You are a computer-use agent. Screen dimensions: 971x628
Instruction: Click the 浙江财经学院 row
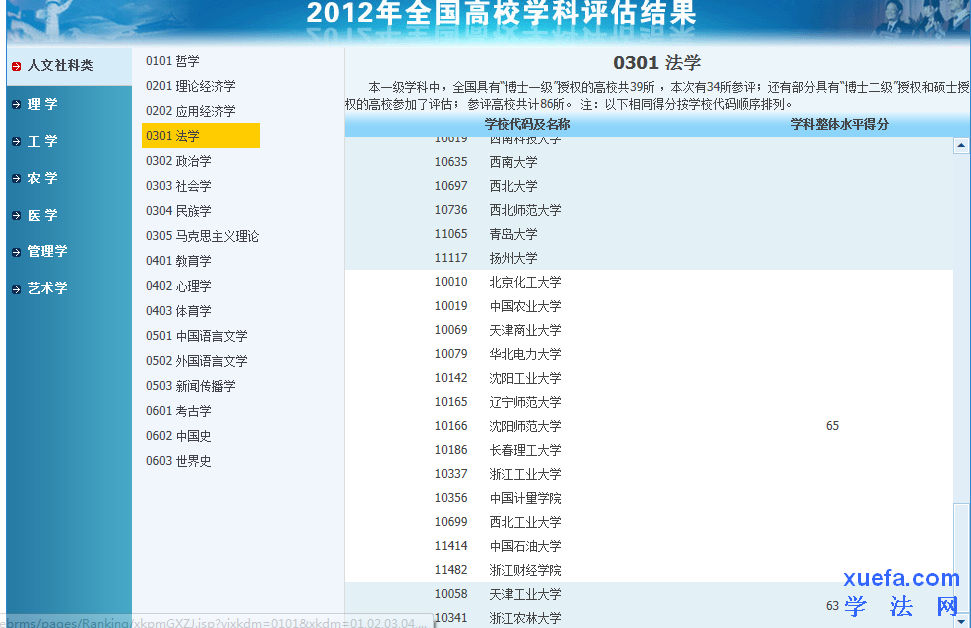point(648,570)
